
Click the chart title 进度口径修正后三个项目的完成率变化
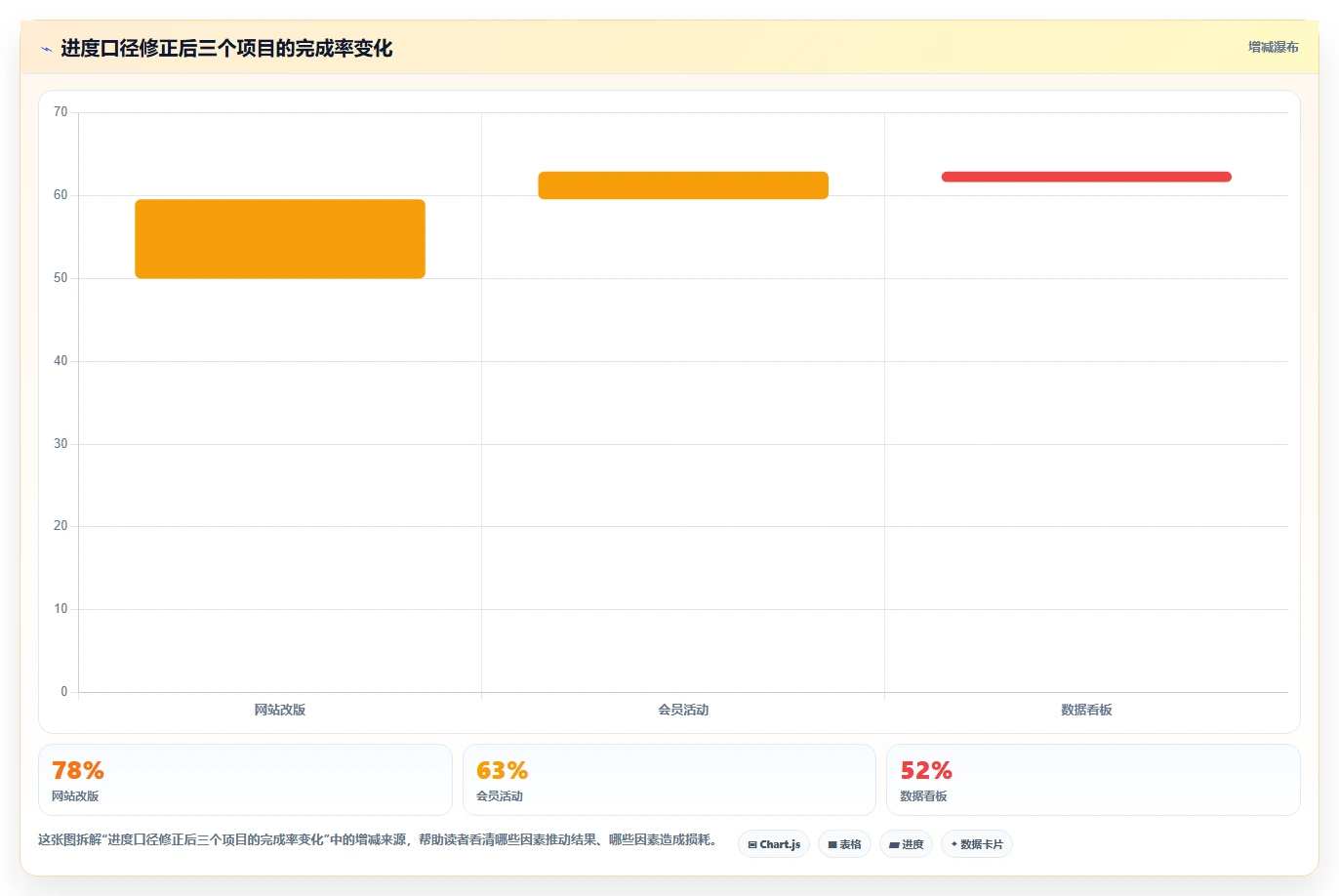[x=226, y=49]
